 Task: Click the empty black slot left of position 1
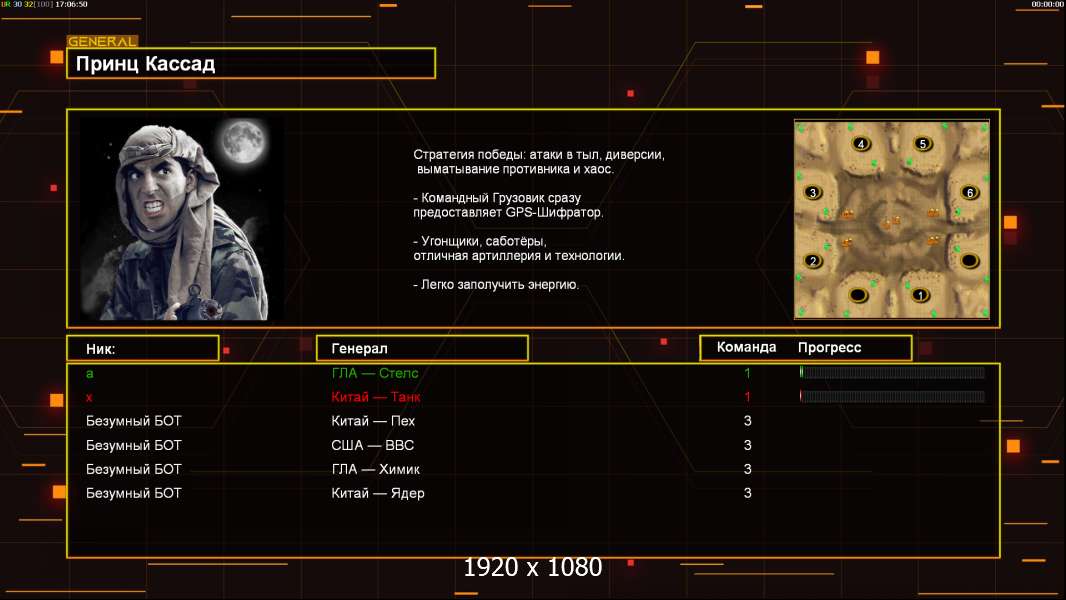point(859,295)
